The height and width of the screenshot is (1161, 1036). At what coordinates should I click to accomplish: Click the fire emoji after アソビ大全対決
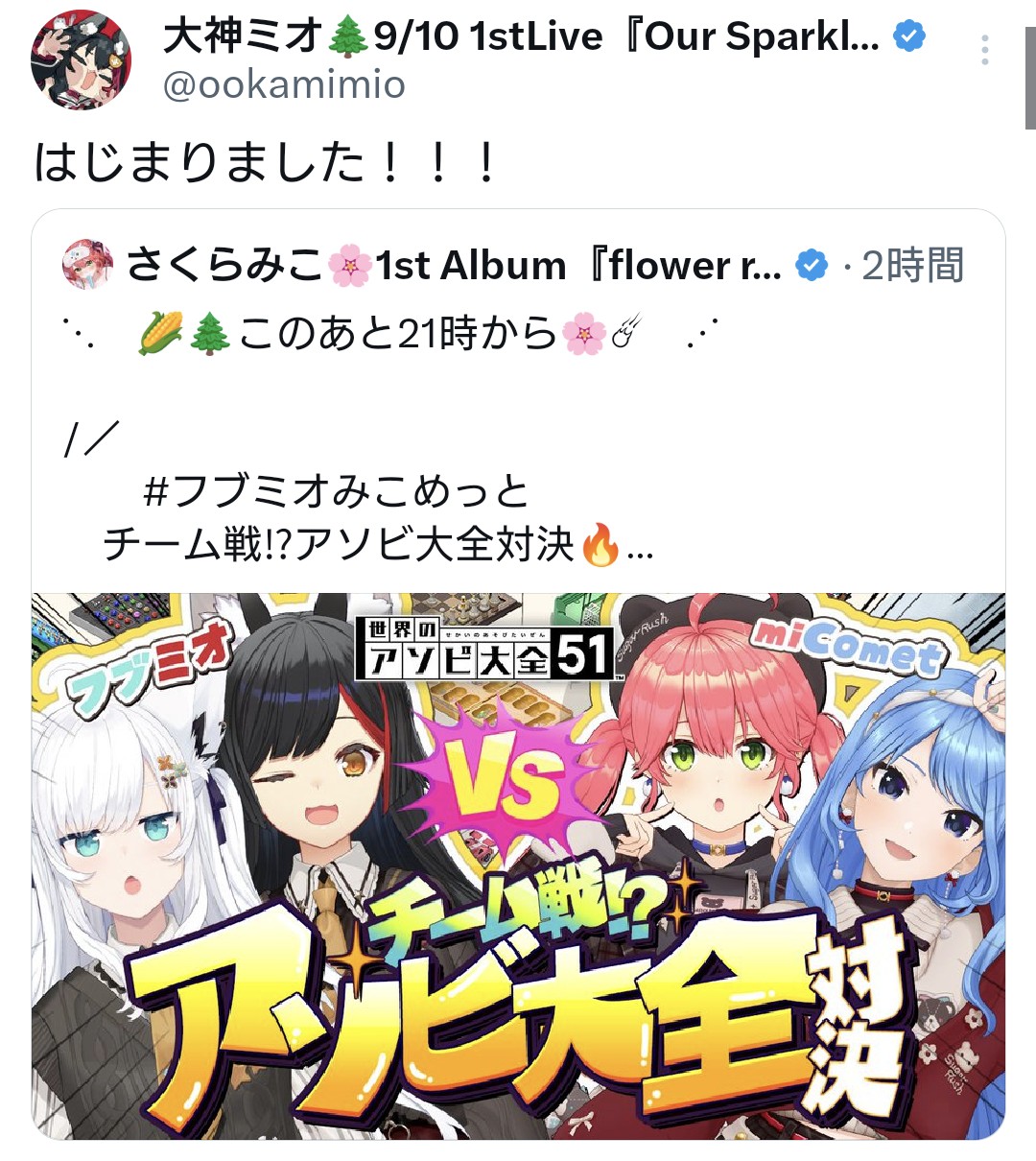point(600,545)
